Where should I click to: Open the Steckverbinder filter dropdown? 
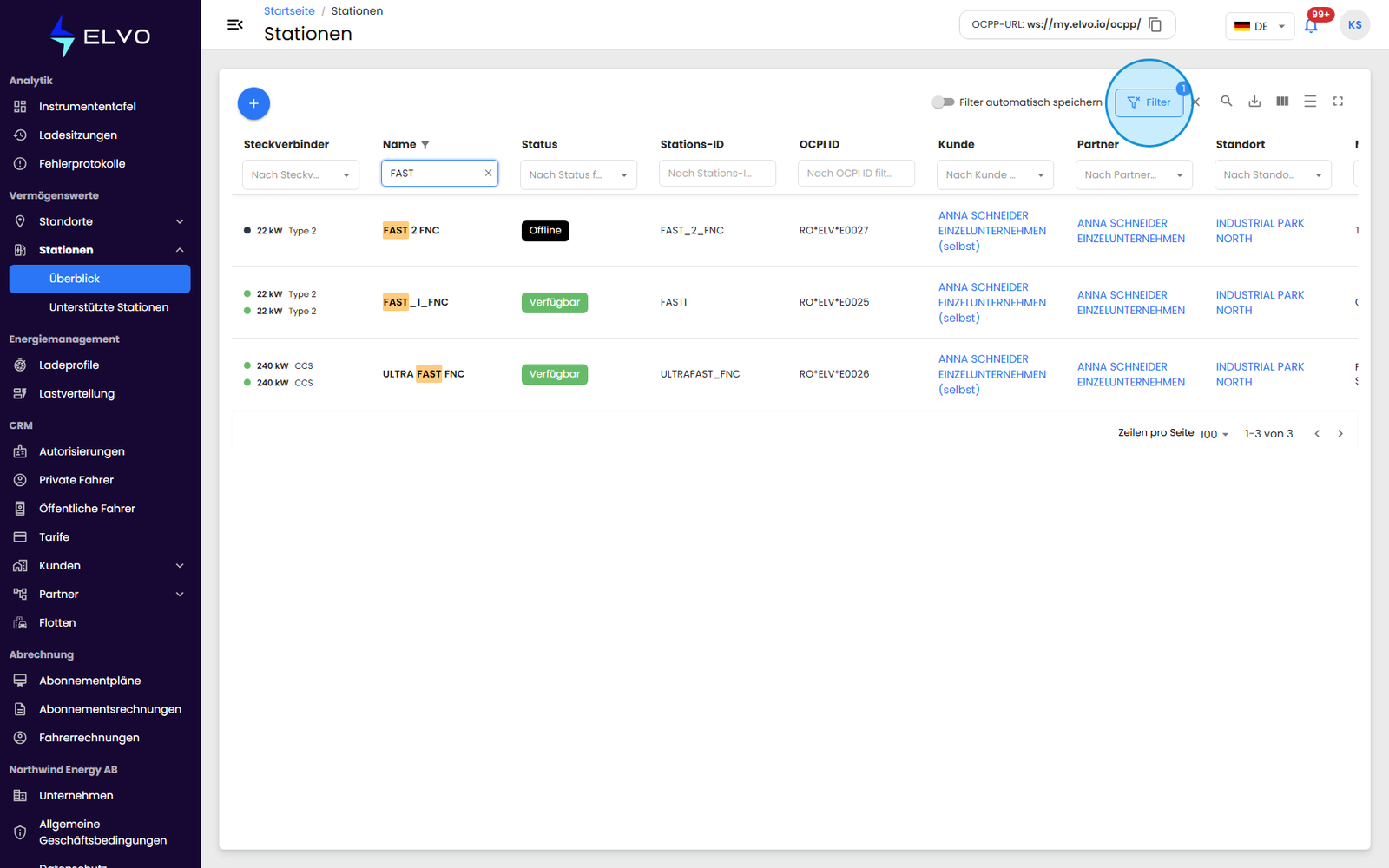(300, 174)
